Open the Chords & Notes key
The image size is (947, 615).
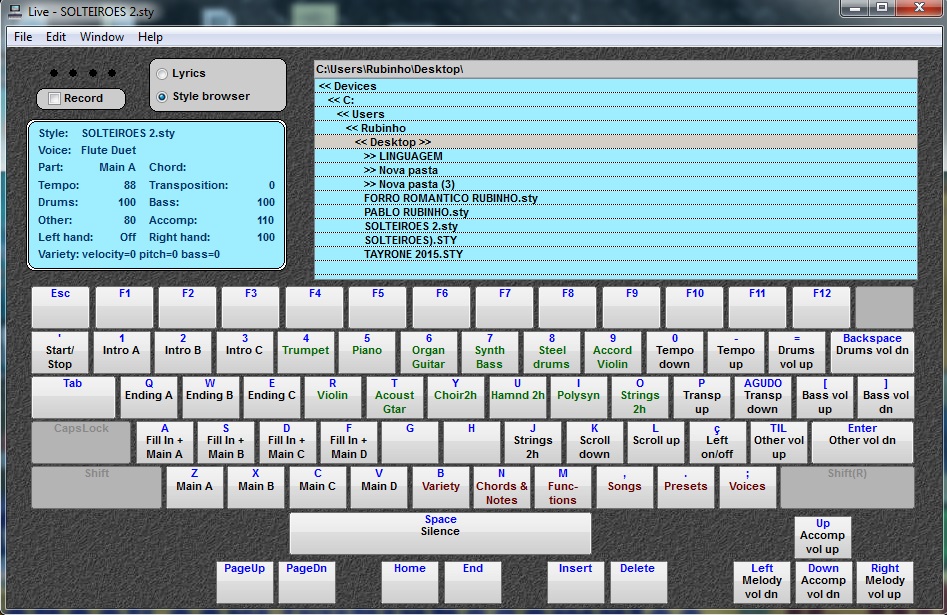(501, 488)
